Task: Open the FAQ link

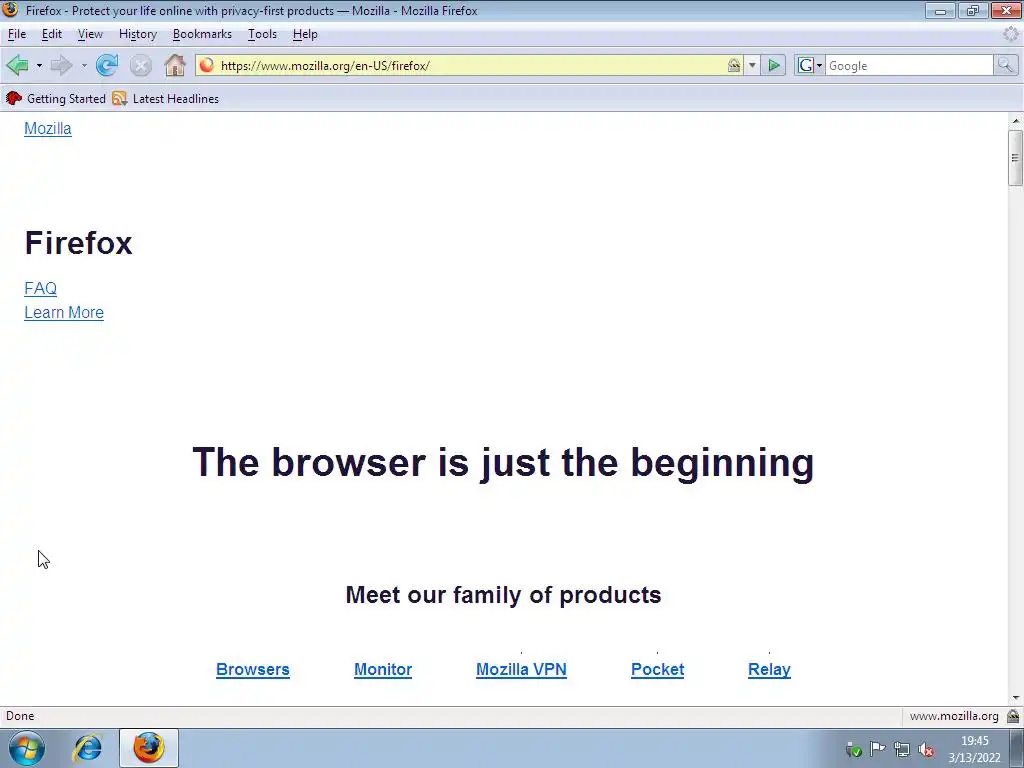Action: click(40, 289)
